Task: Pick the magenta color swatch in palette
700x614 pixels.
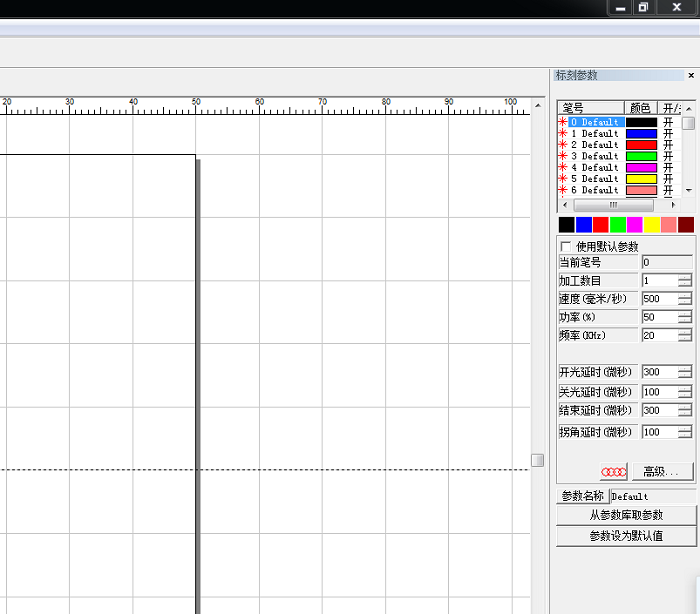Action: (x=635, y=225)
